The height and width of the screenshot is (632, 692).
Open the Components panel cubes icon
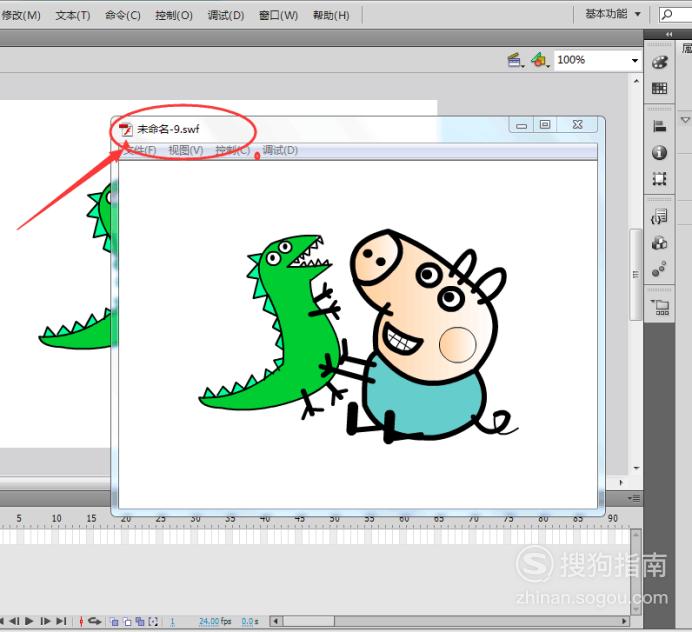point(659,243)
